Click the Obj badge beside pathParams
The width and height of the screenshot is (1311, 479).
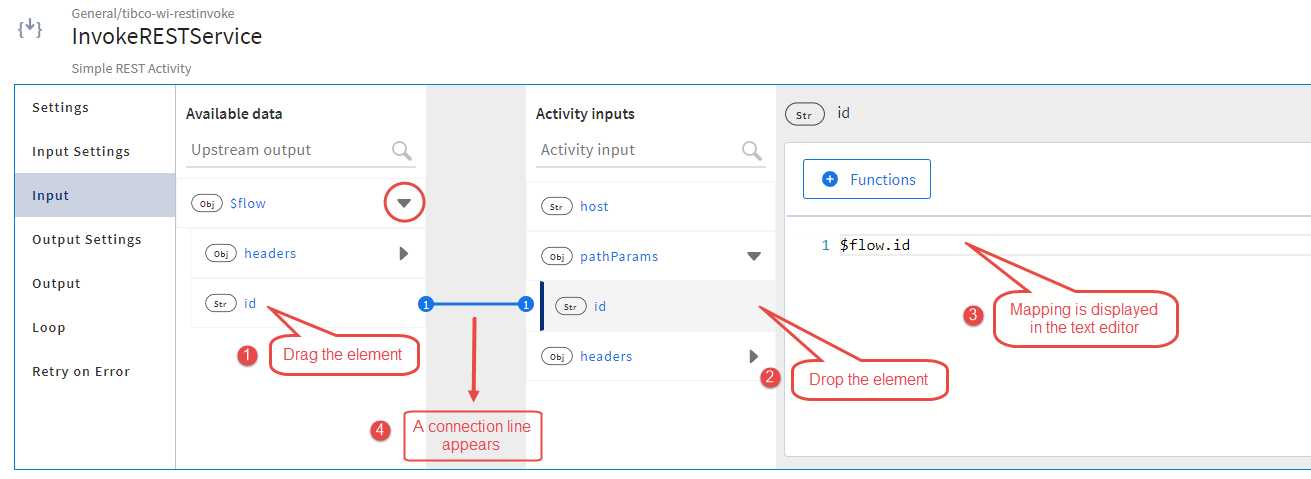[557, 256]
